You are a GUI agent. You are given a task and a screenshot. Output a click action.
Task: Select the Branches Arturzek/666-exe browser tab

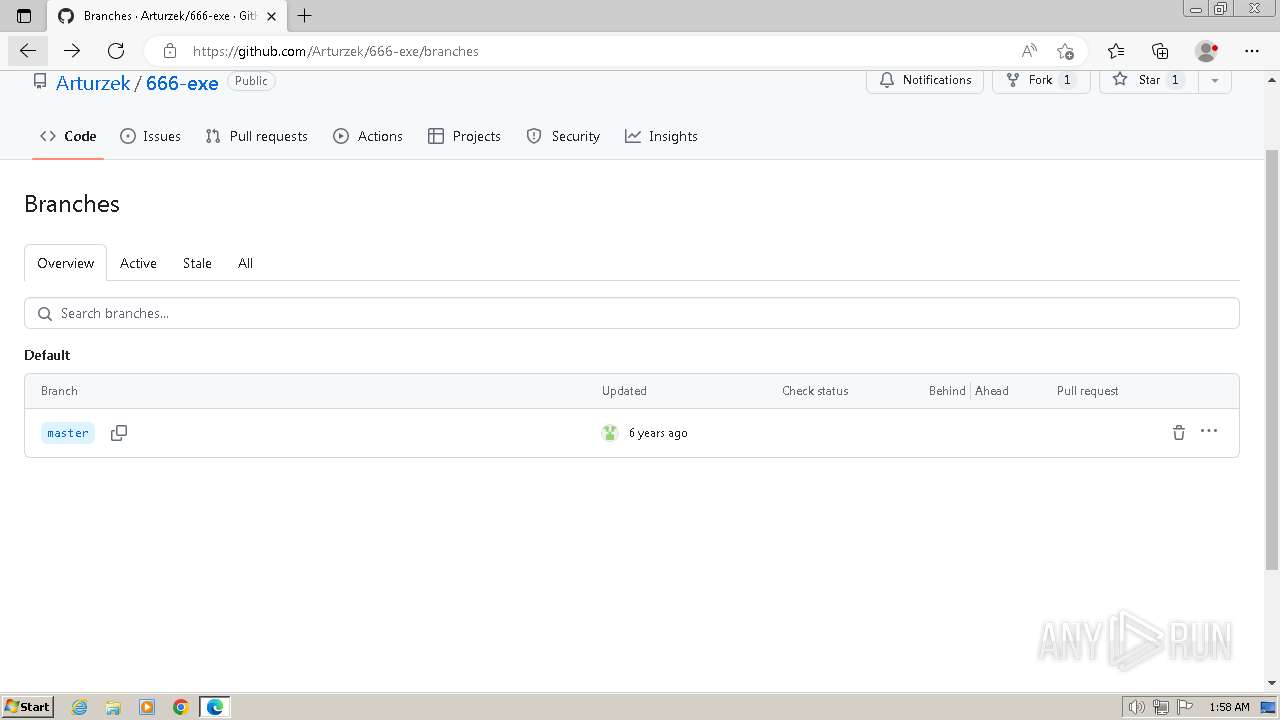click(168, 16)
